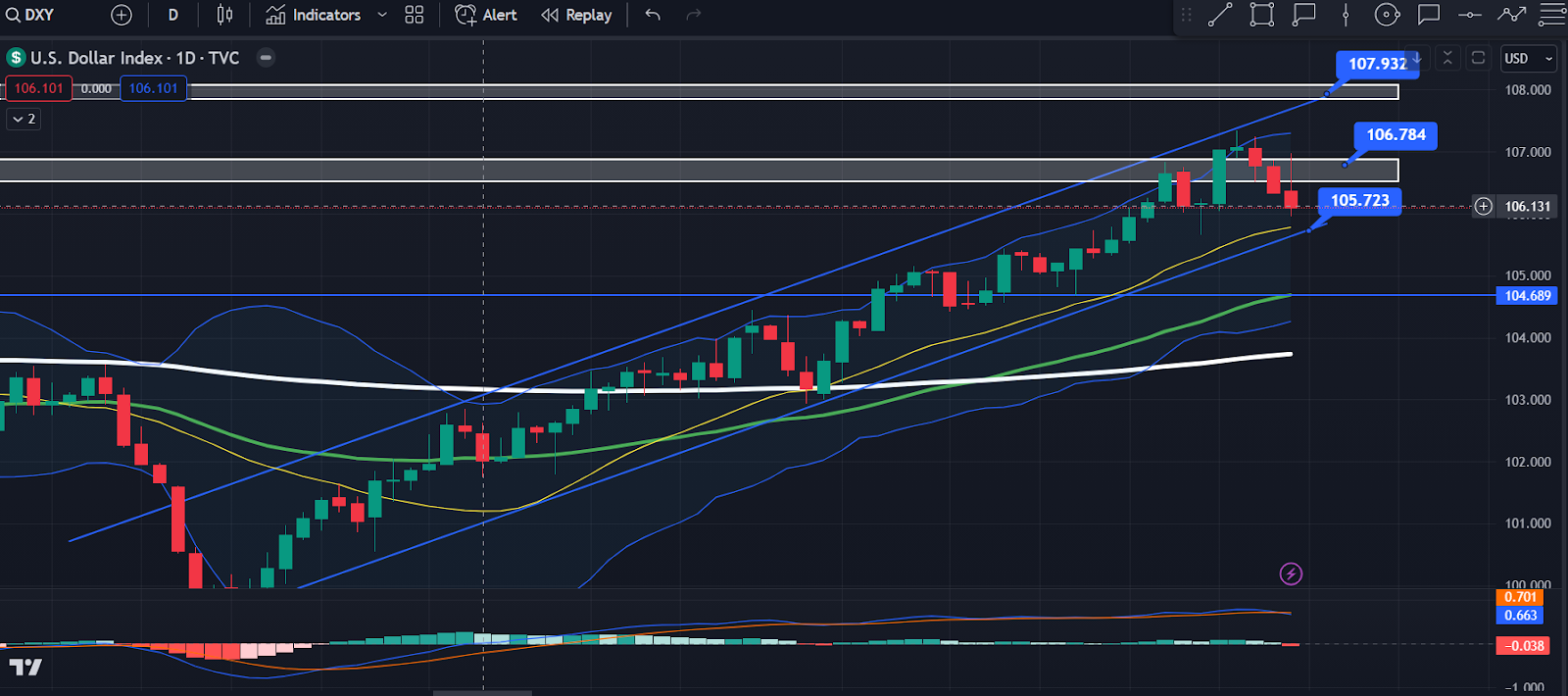
Task: Click the 101.000 price scale label
Action: [x=1528, y=523]
